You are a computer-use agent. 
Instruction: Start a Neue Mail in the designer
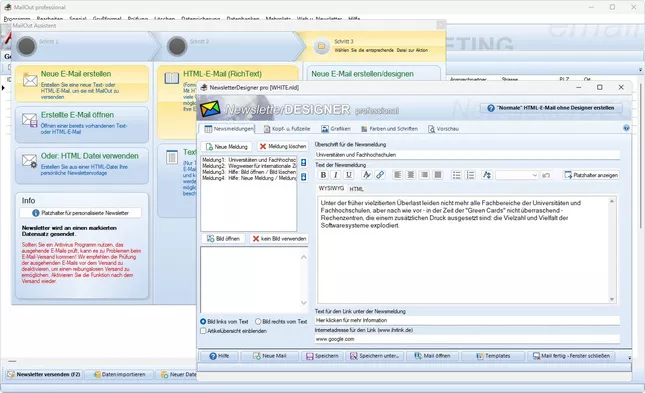[270, 356]
